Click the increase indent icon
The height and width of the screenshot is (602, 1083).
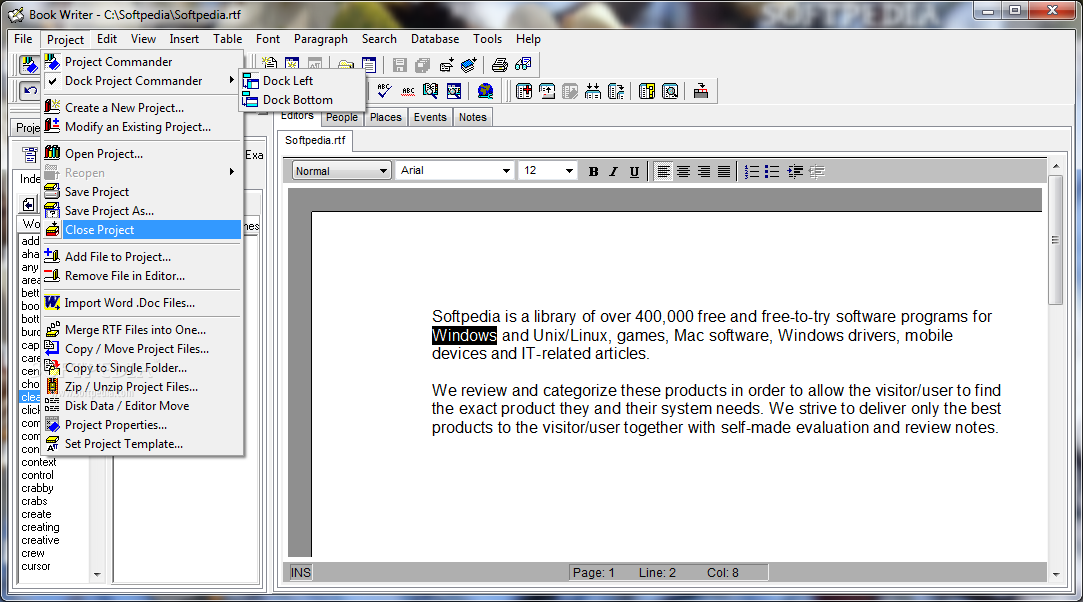coord(795,171)
